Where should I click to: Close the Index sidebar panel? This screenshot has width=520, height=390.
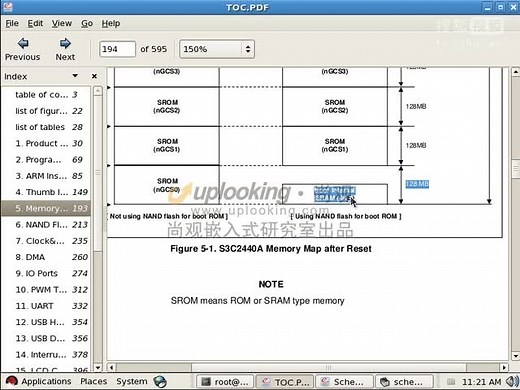point(94,76)
